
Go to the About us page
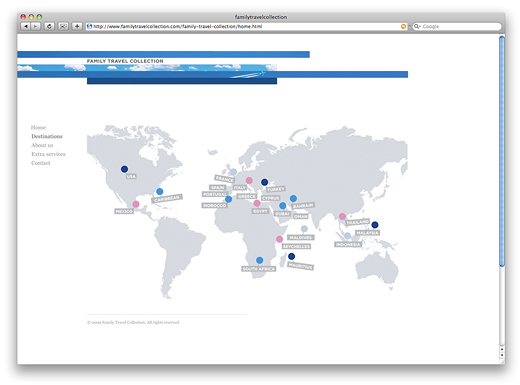pyautogui.click(x=42, y=145)
